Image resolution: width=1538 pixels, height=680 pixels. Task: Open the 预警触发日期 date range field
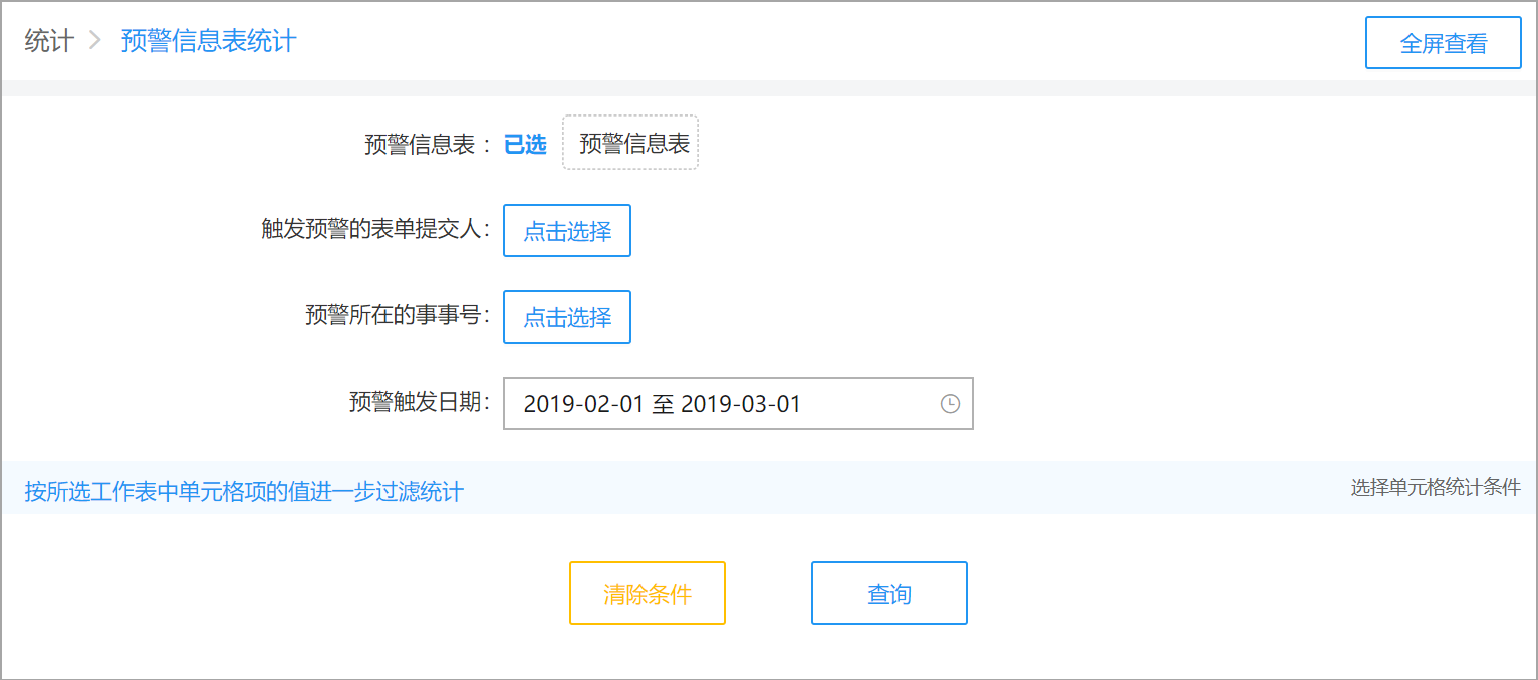tap(738, 404)
